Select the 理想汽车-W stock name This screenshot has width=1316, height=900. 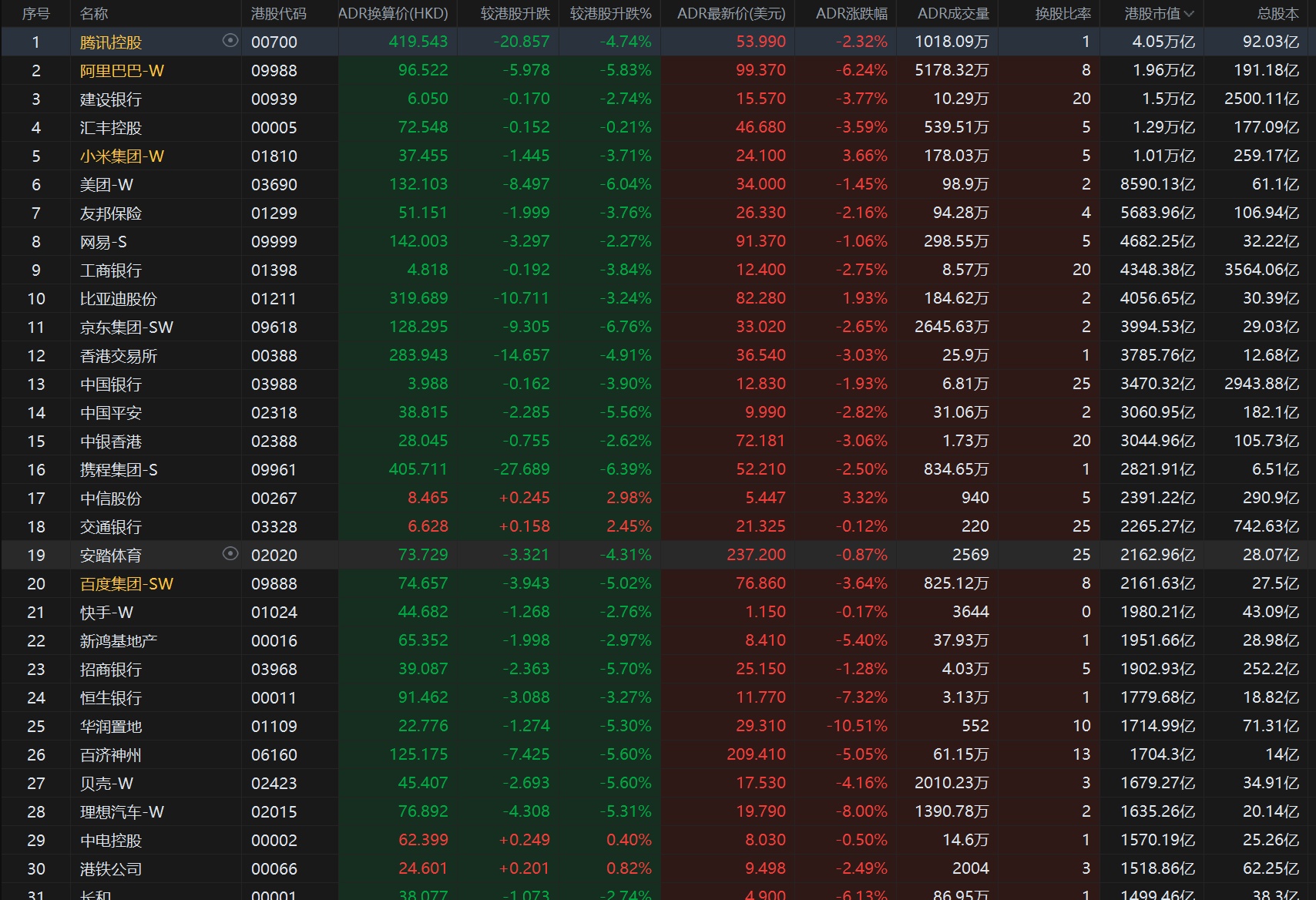(122, 812)
